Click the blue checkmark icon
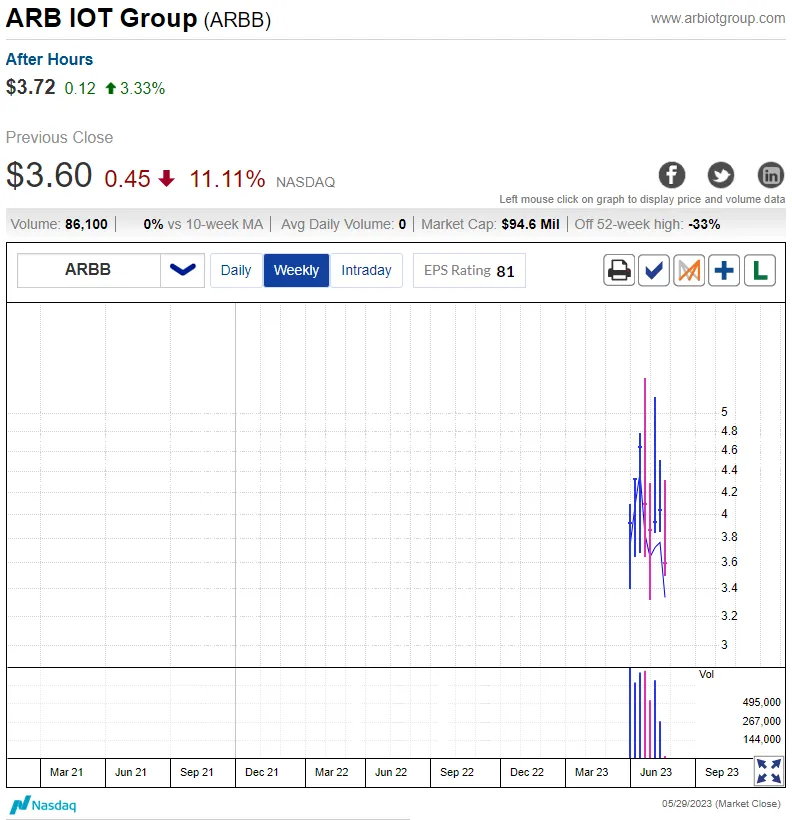This screenshot has width=792, height=820. 654,270
